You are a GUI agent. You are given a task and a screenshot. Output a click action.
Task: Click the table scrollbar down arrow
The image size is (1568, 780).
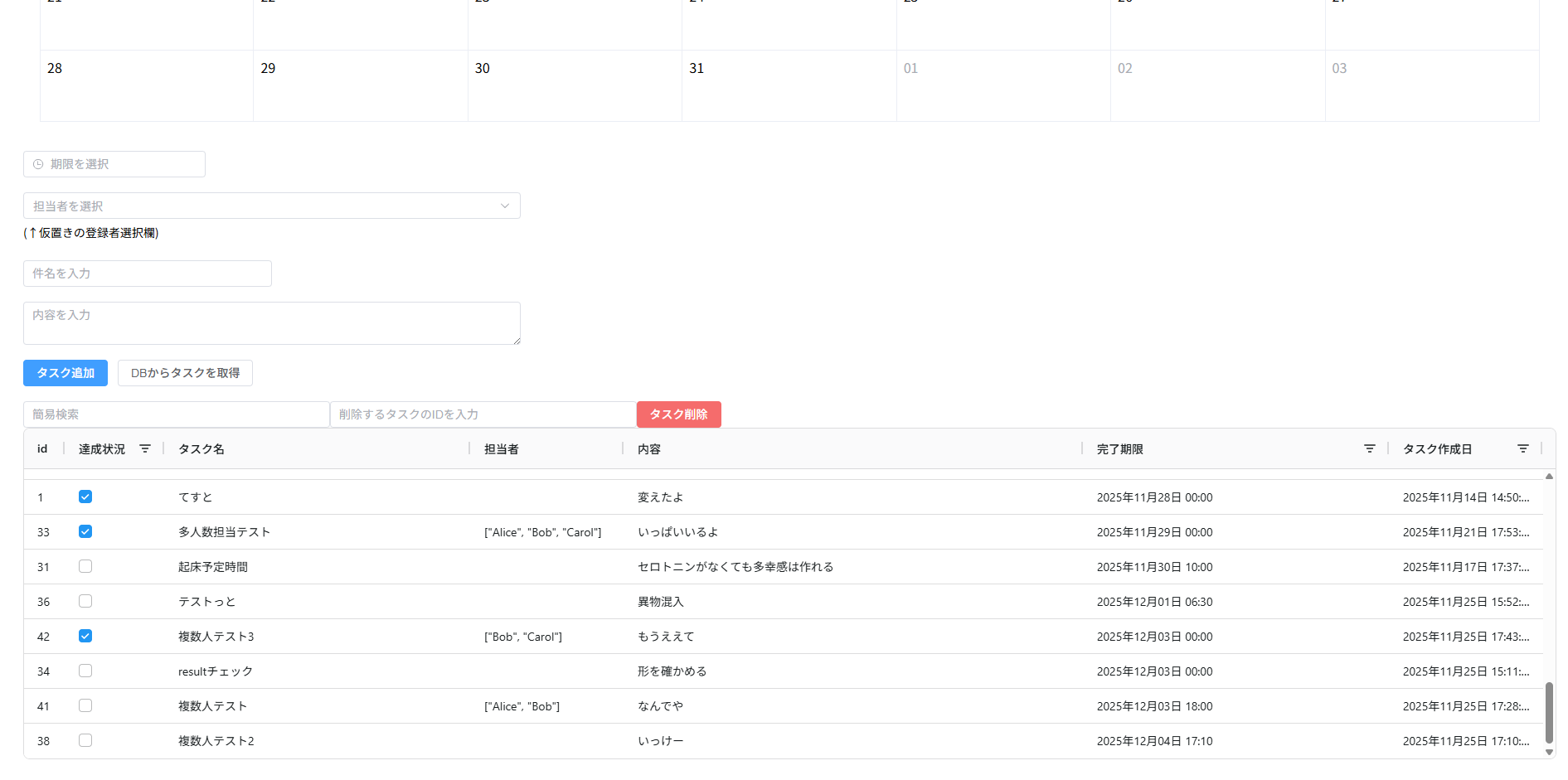1549,752
